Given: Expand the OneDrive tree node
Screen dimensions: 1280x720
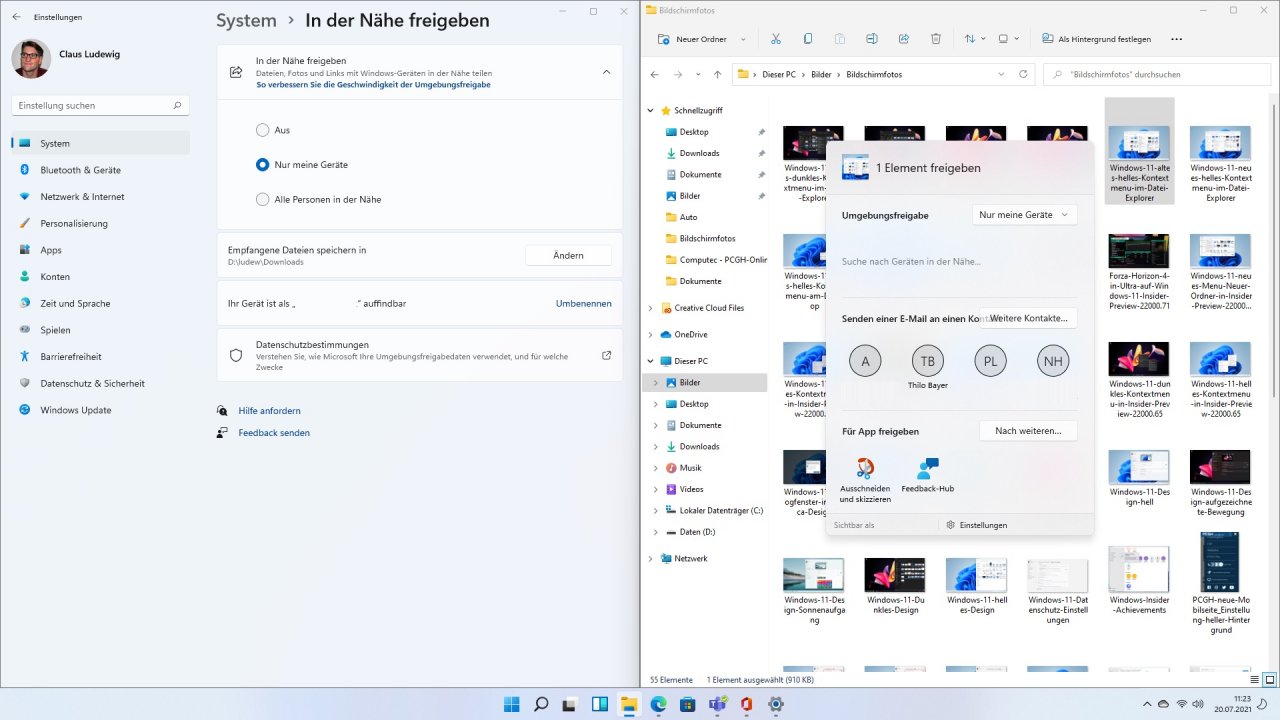Looking at the screenshot, I should click(651, 335).
